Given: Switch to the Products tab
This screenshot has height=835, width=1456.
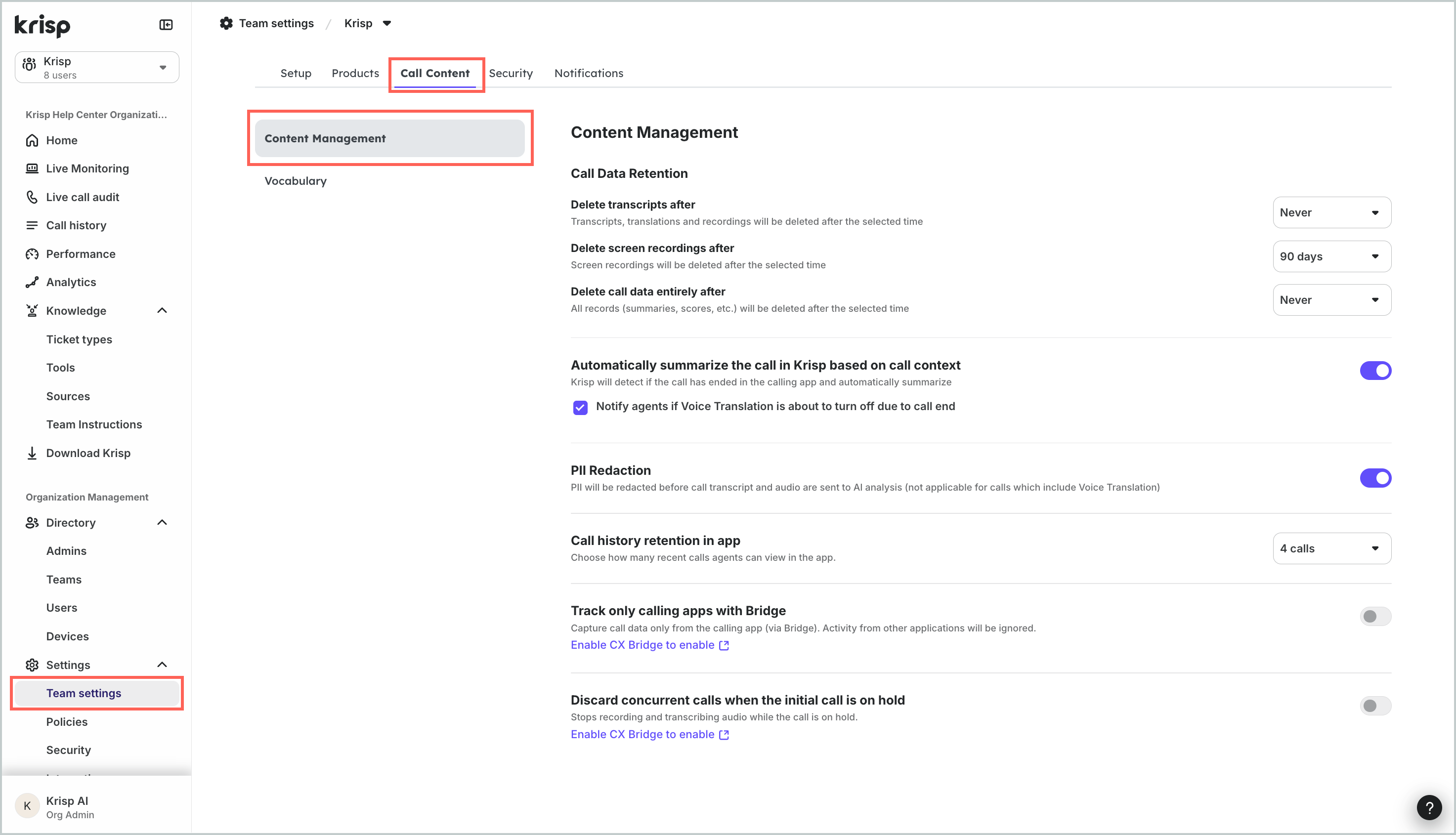Looking at the screenshot, I should [x=355, y=74].
